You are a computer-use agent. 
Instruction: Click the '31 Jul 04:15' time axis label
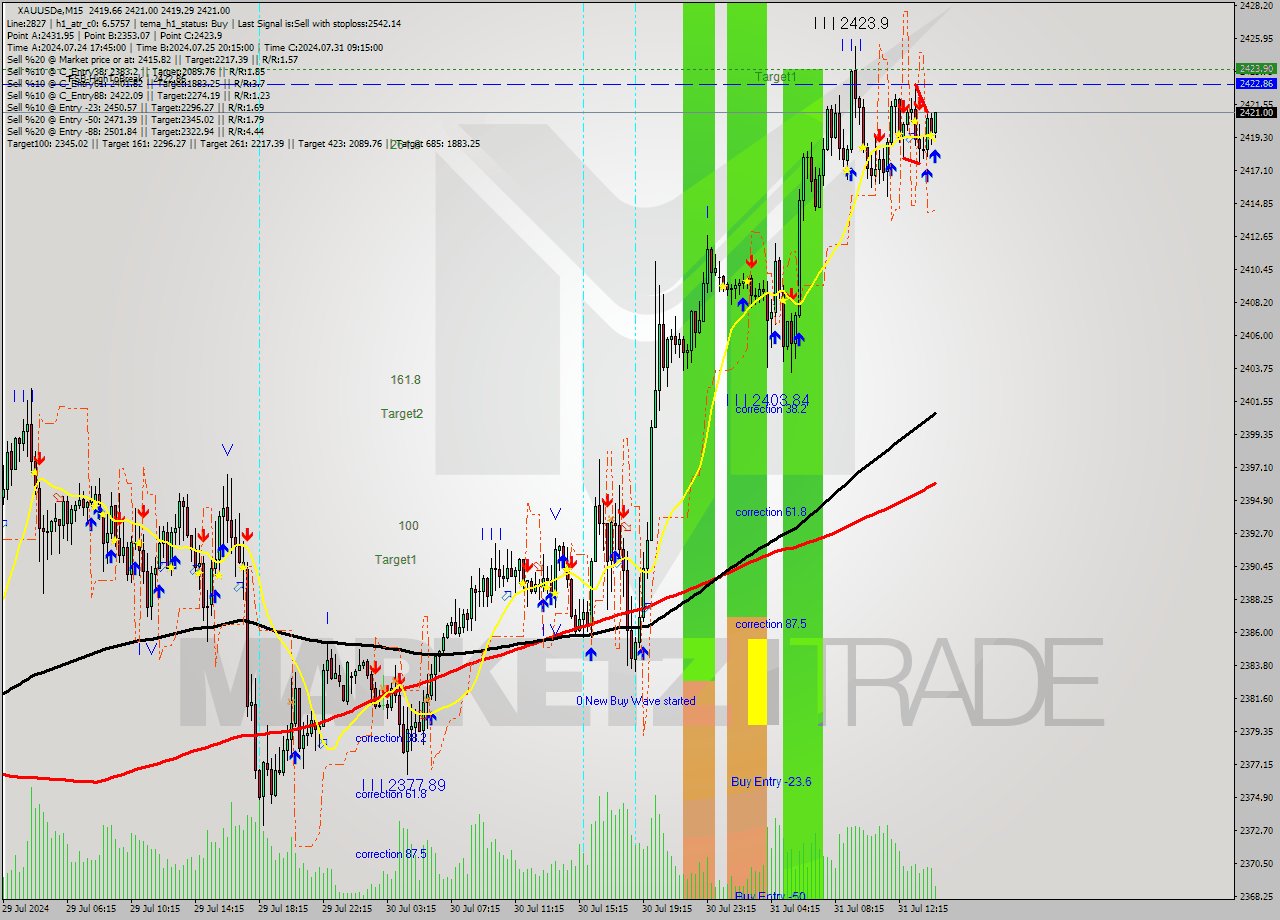[x=795, y=909]
